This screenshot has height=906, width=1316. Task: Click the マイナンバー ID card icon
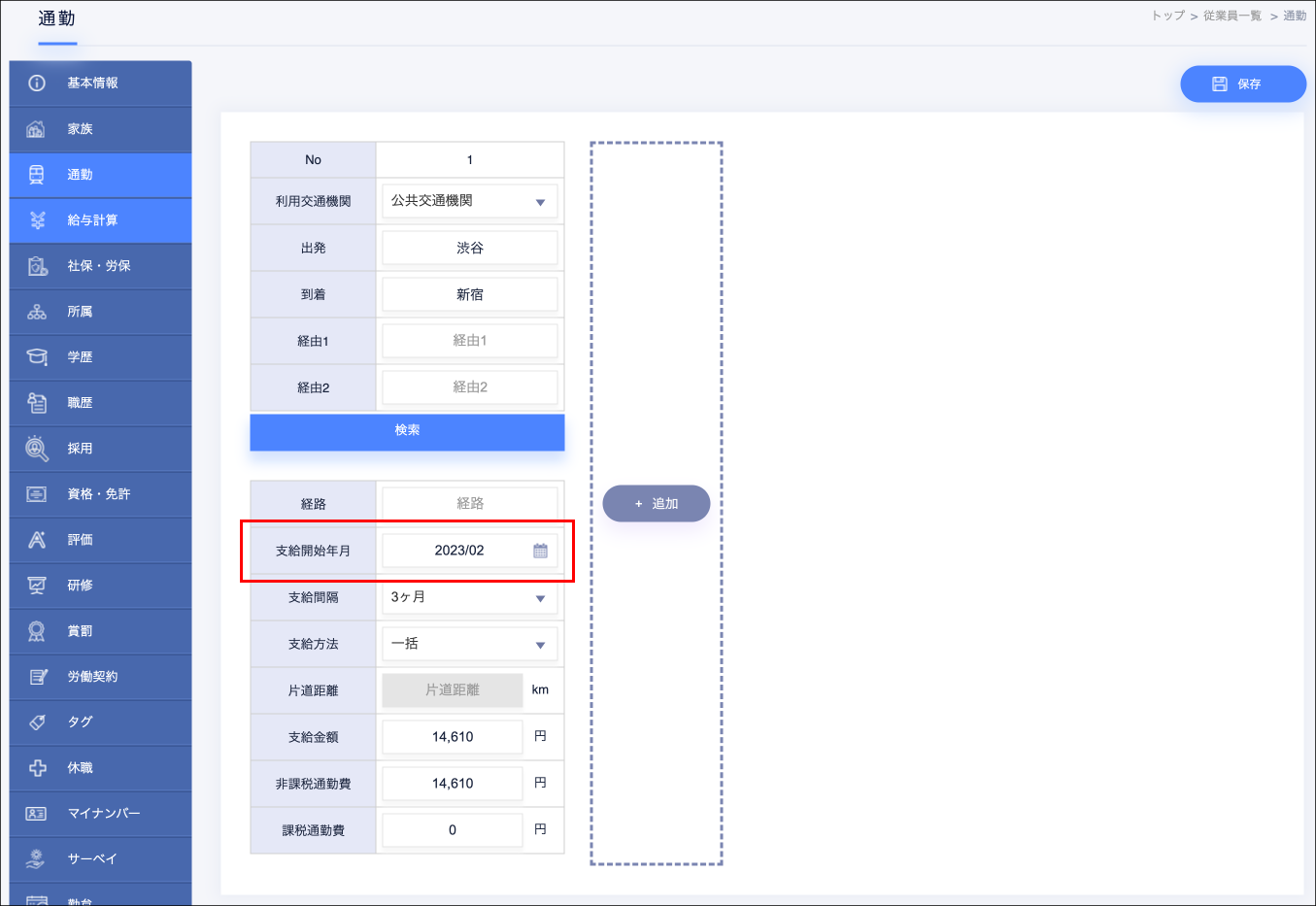[37, 814]
